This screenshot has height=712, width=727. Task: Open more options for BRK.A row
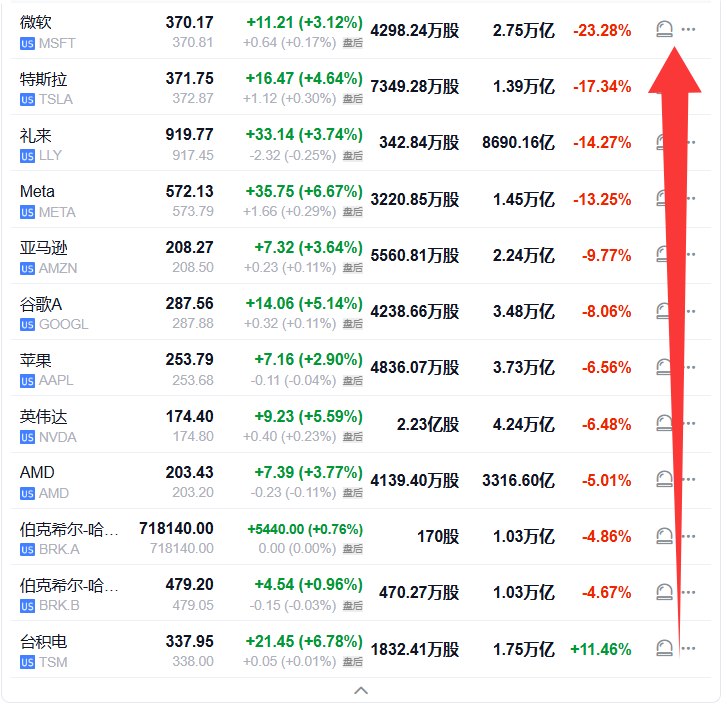pos(689,536)
